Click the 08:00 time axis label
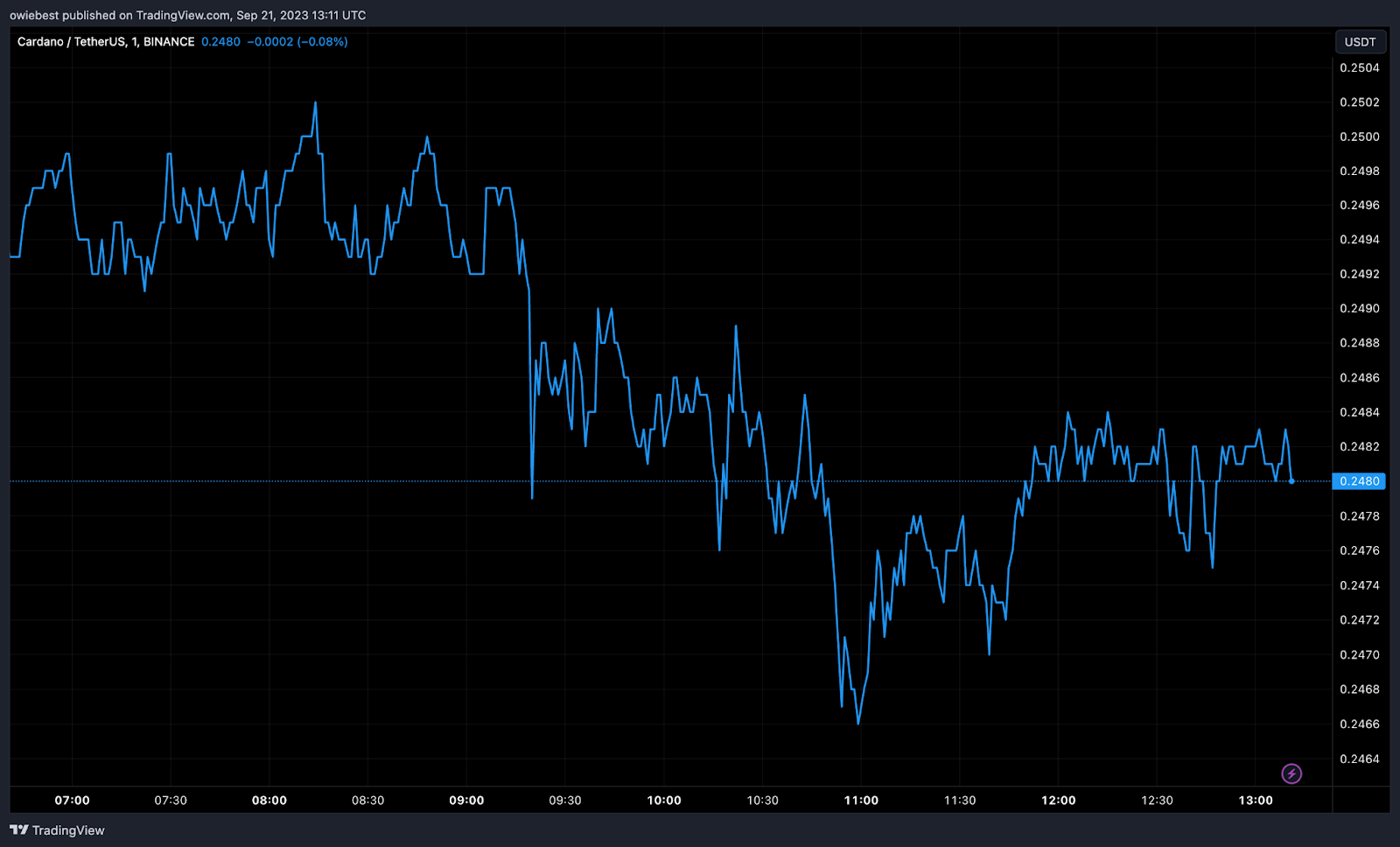This screenshot has height=847, width=1400. pyautogui.click(x=269, y=801)
